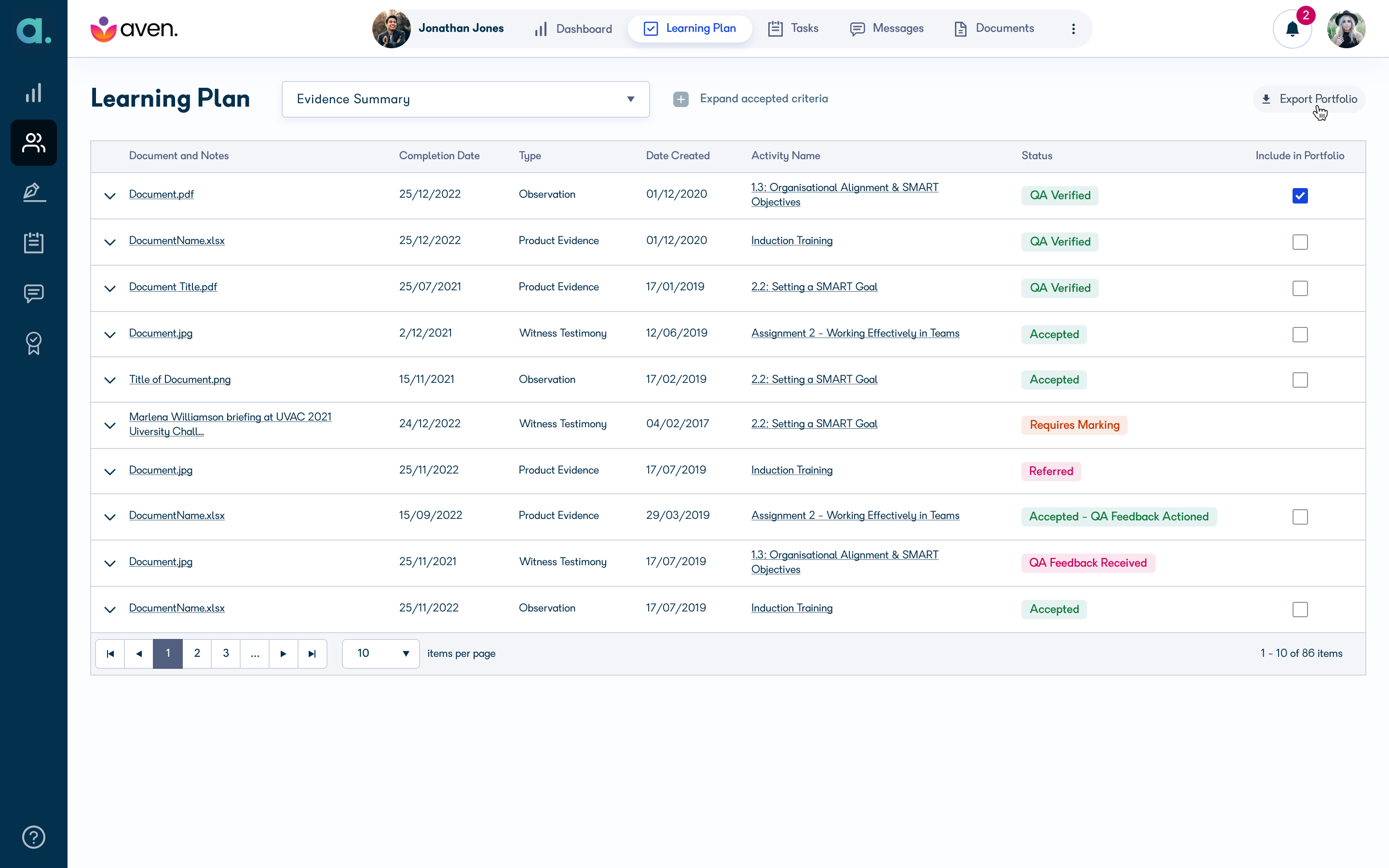Switch to the Learning Plan tab
This screenshot has width=1389, height=868.
[690, 29]
